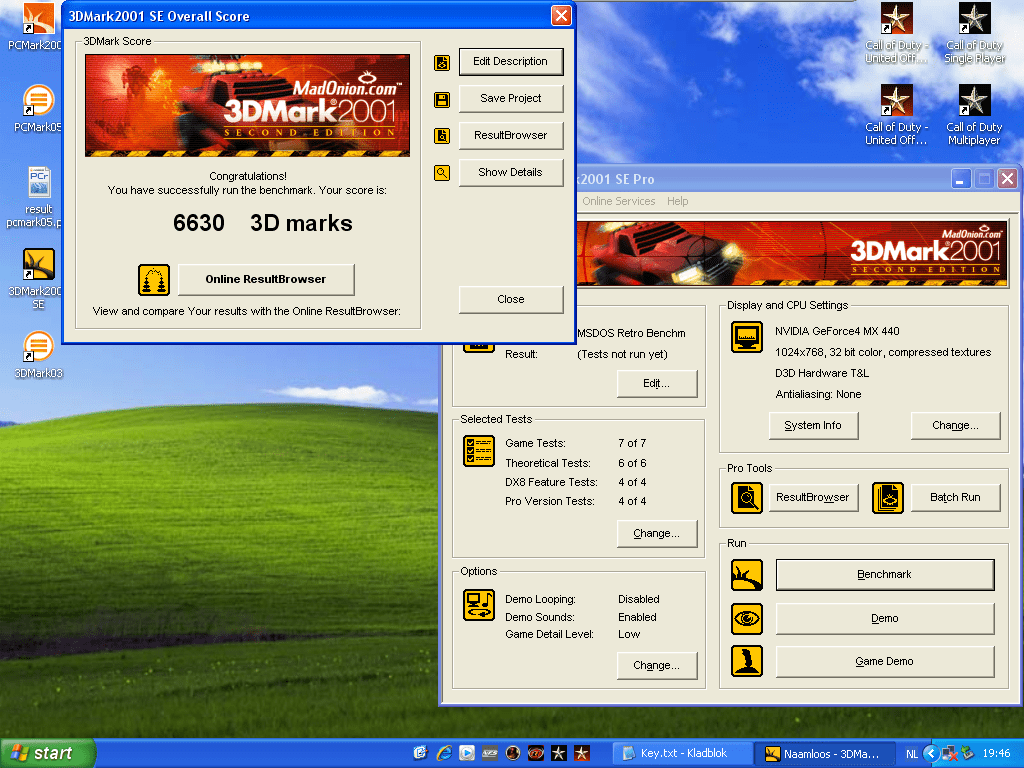Click the Display and CPU Settings monitor icon
This screenshot has width=1024, height=768.
tap(747, 337)
